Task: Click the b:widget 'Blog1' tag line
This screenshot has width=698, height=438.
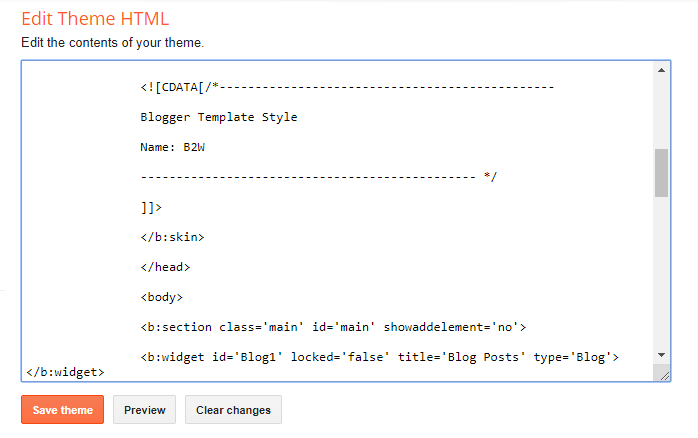Action: click(380, 357)
